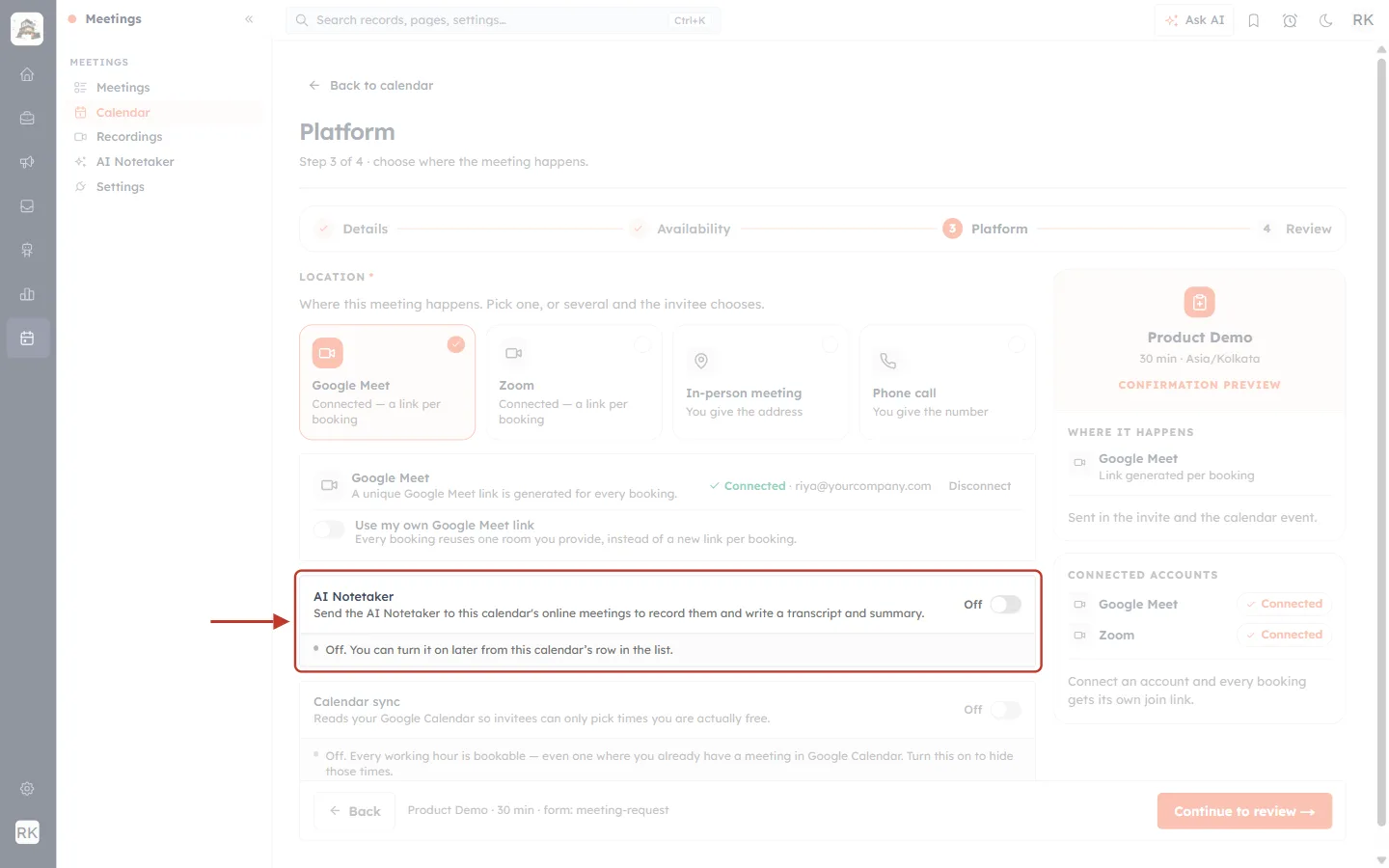Click Continue to review button
The width and height of the screenshot is (1389, 868).
tap(1244, 811)
